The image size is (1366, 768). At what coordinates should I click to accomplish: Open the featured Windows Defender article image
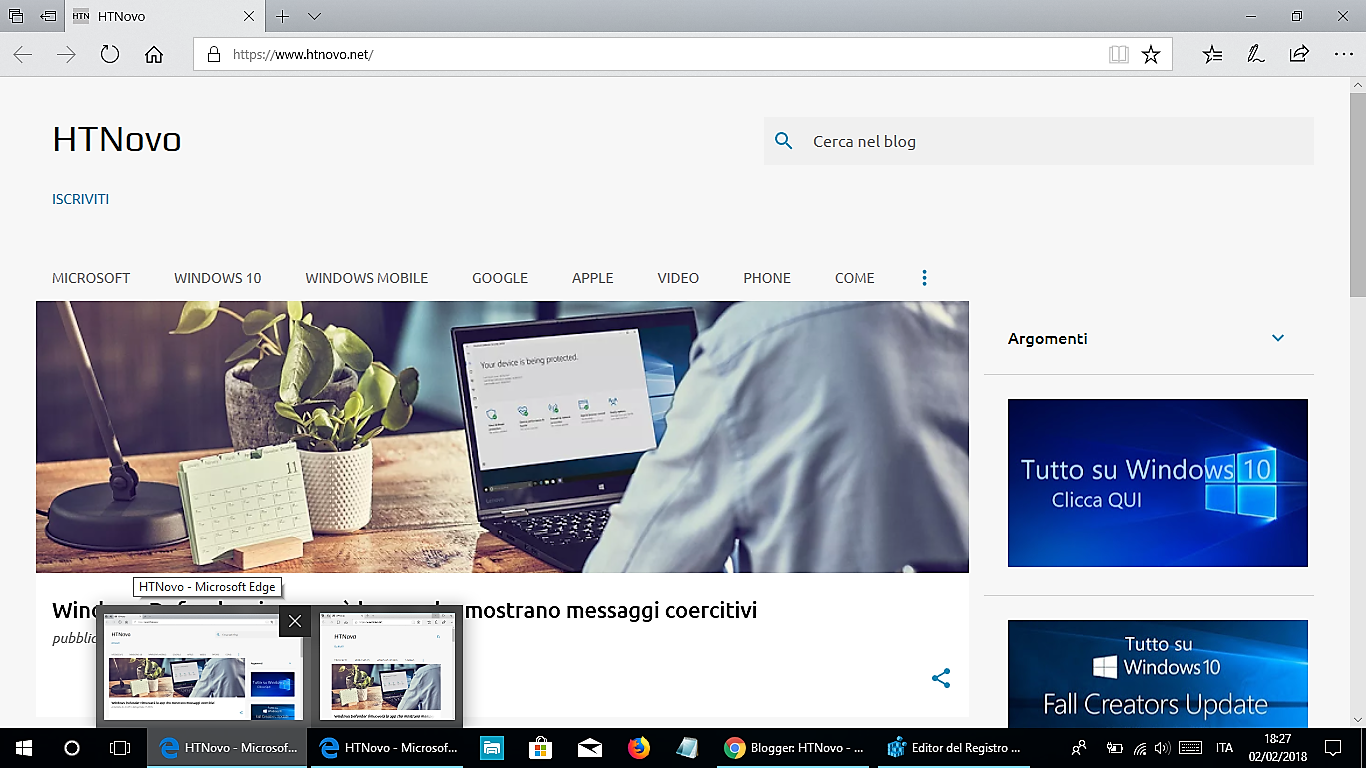502,437
